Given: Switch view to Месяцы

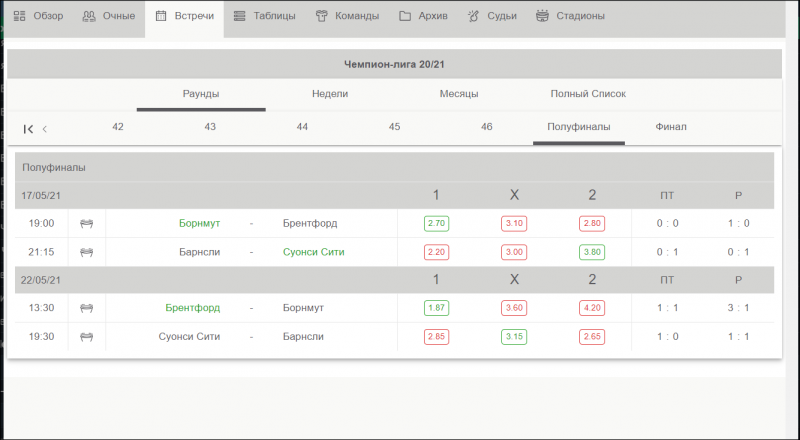Looking at the screenshot, I should pos(459,94).
